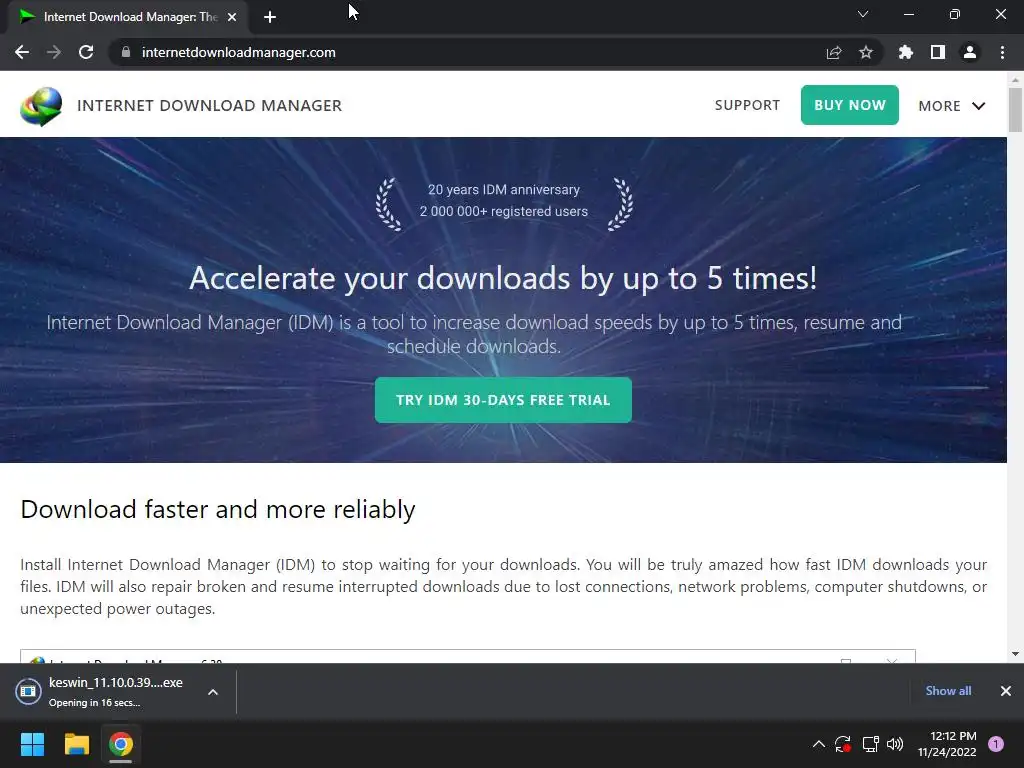Open the volume speaker icon
This screenshot has width=1024, height=768.
895,744
